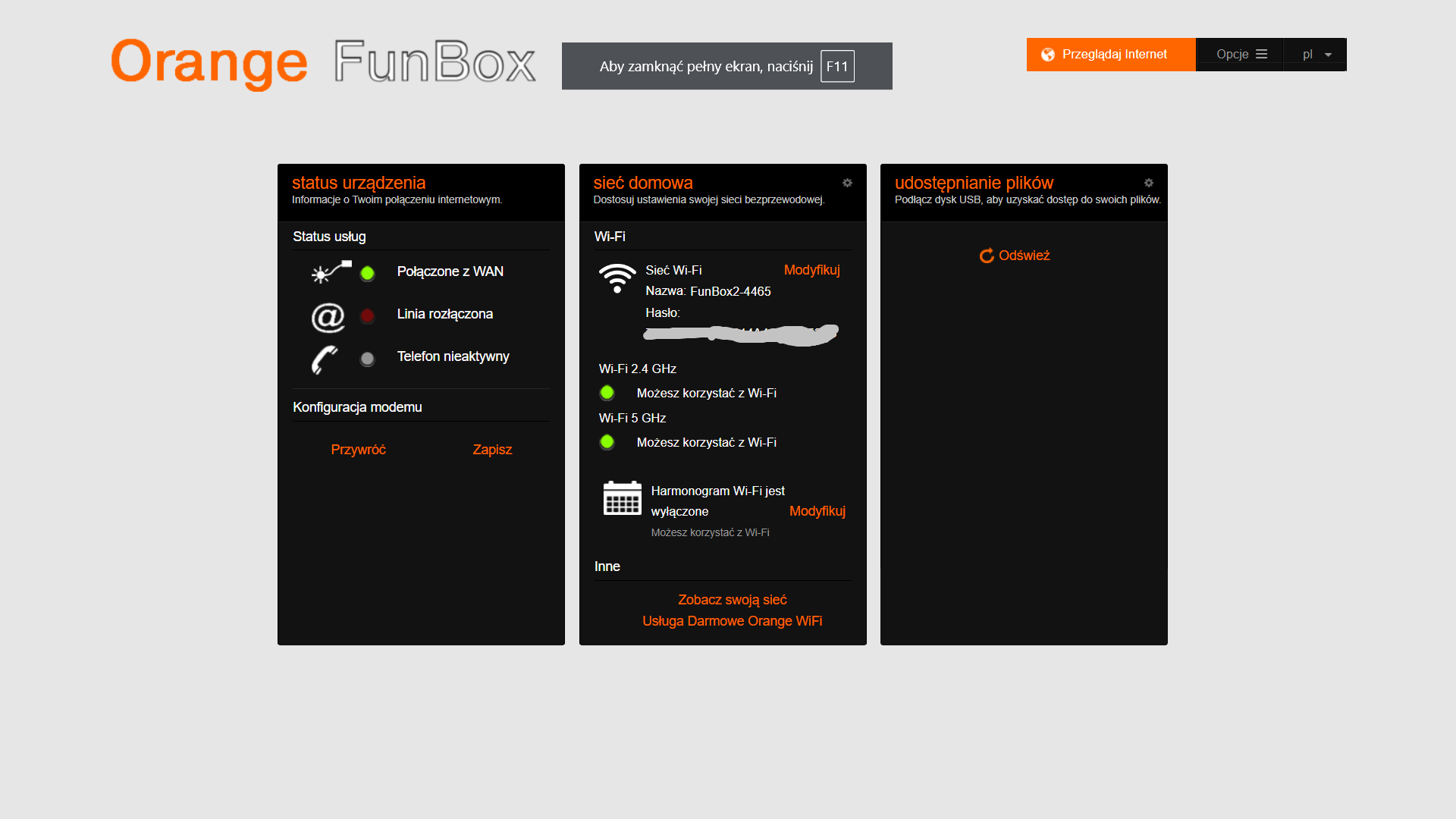
Task: Click the Połączone z WAN text
Action: (450, 271)
